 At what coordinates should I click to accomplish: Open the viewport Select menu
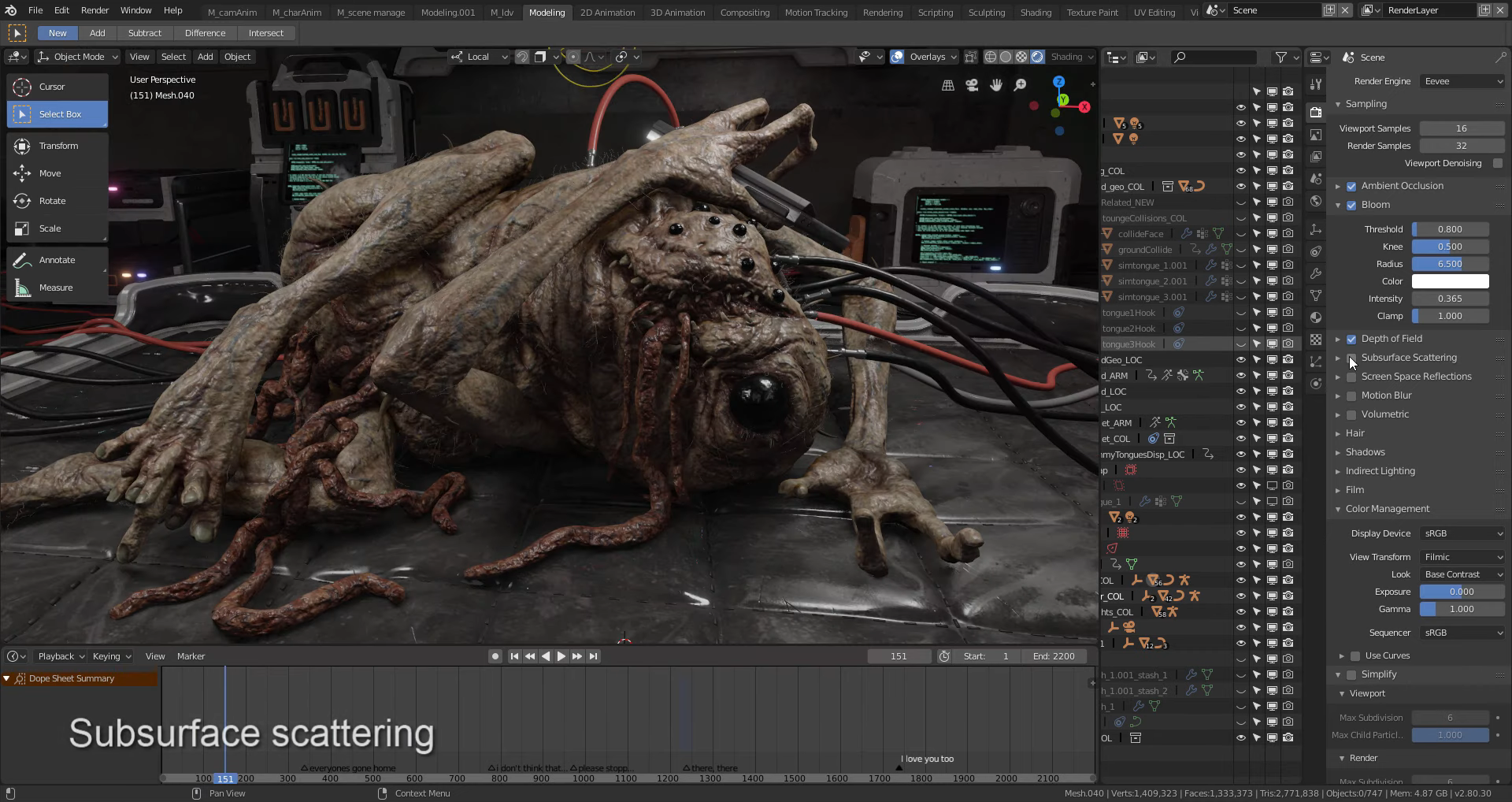(x=173, y=57)
